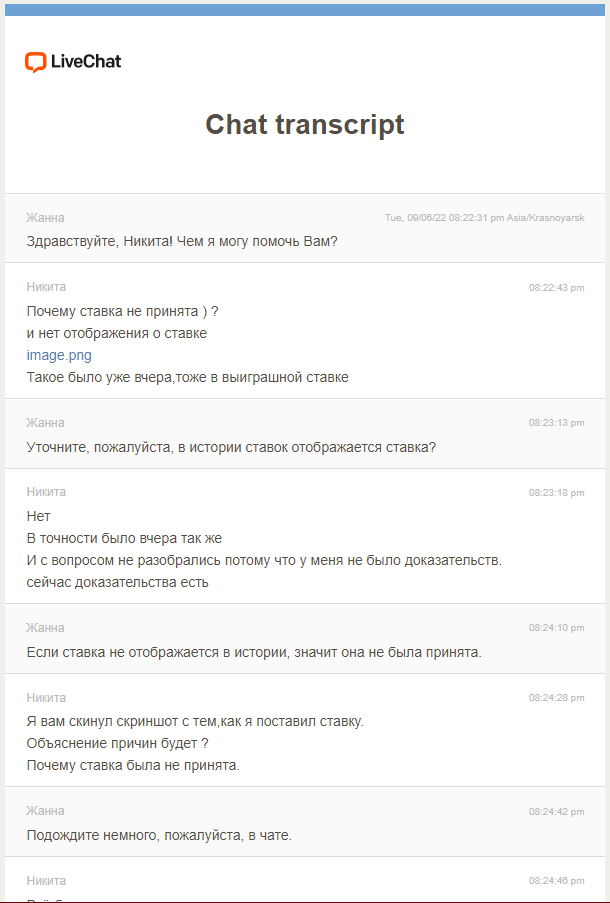Click the 08:24:46 pm timestamp
Screen dimensions: 610x903
(557, 881)
